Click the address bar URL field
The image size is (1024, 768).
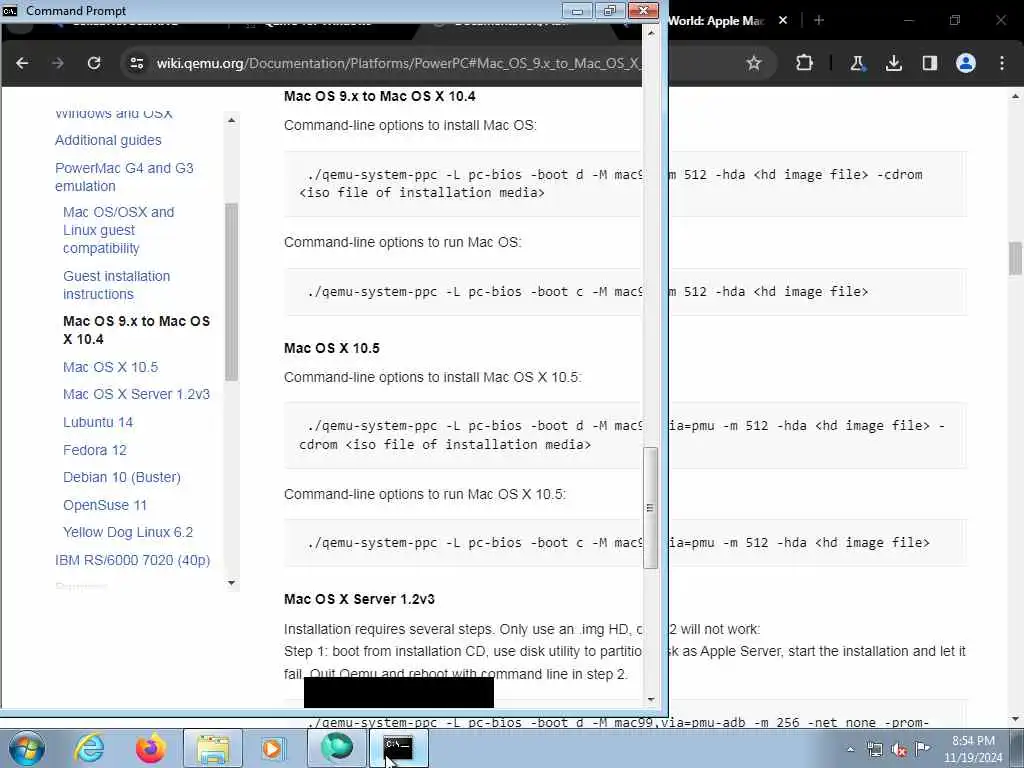pyautogui.click(x=398, y=63)
